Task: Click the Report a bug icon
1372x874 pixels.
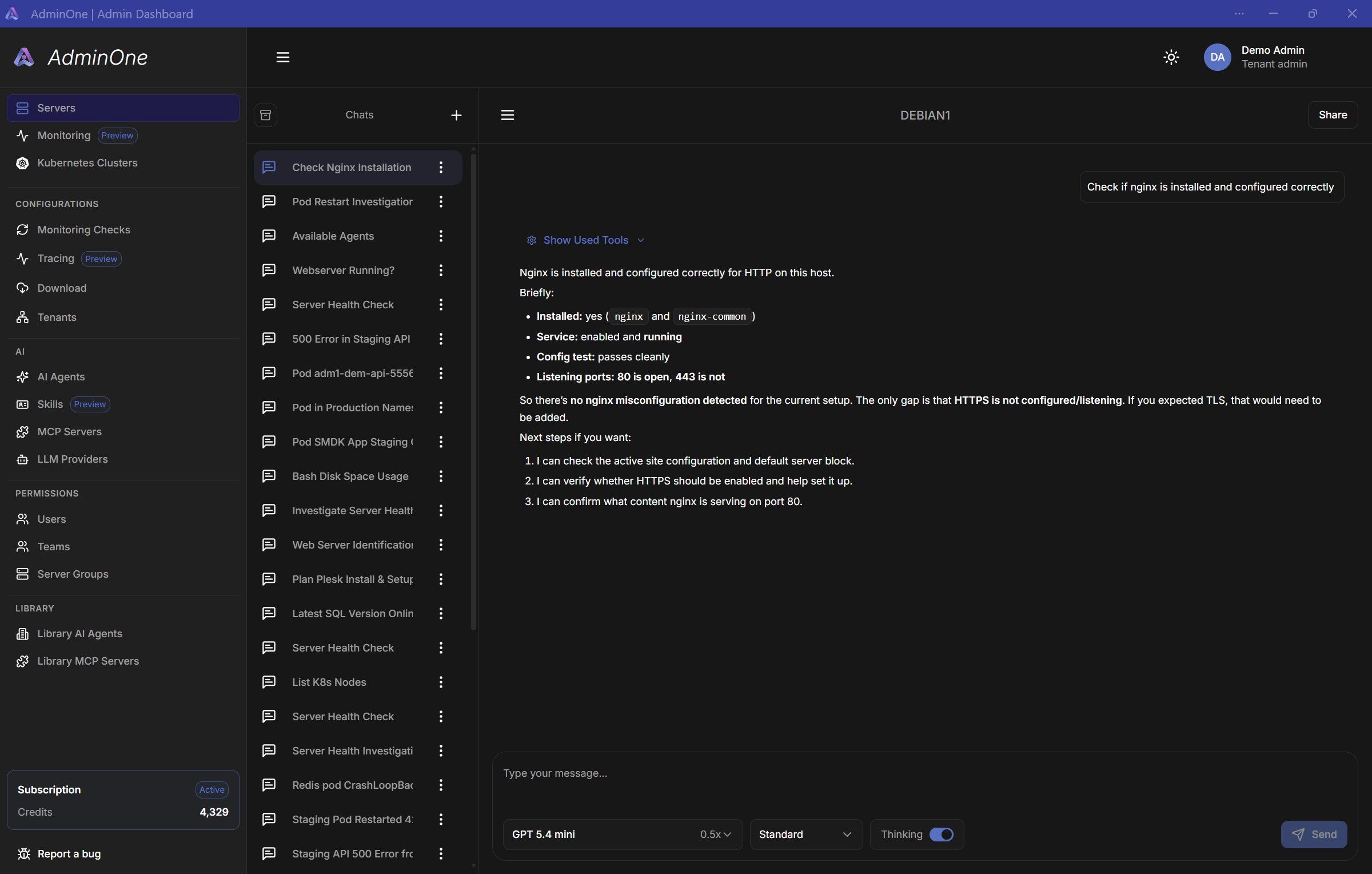Action: click(x=23, y=854)
